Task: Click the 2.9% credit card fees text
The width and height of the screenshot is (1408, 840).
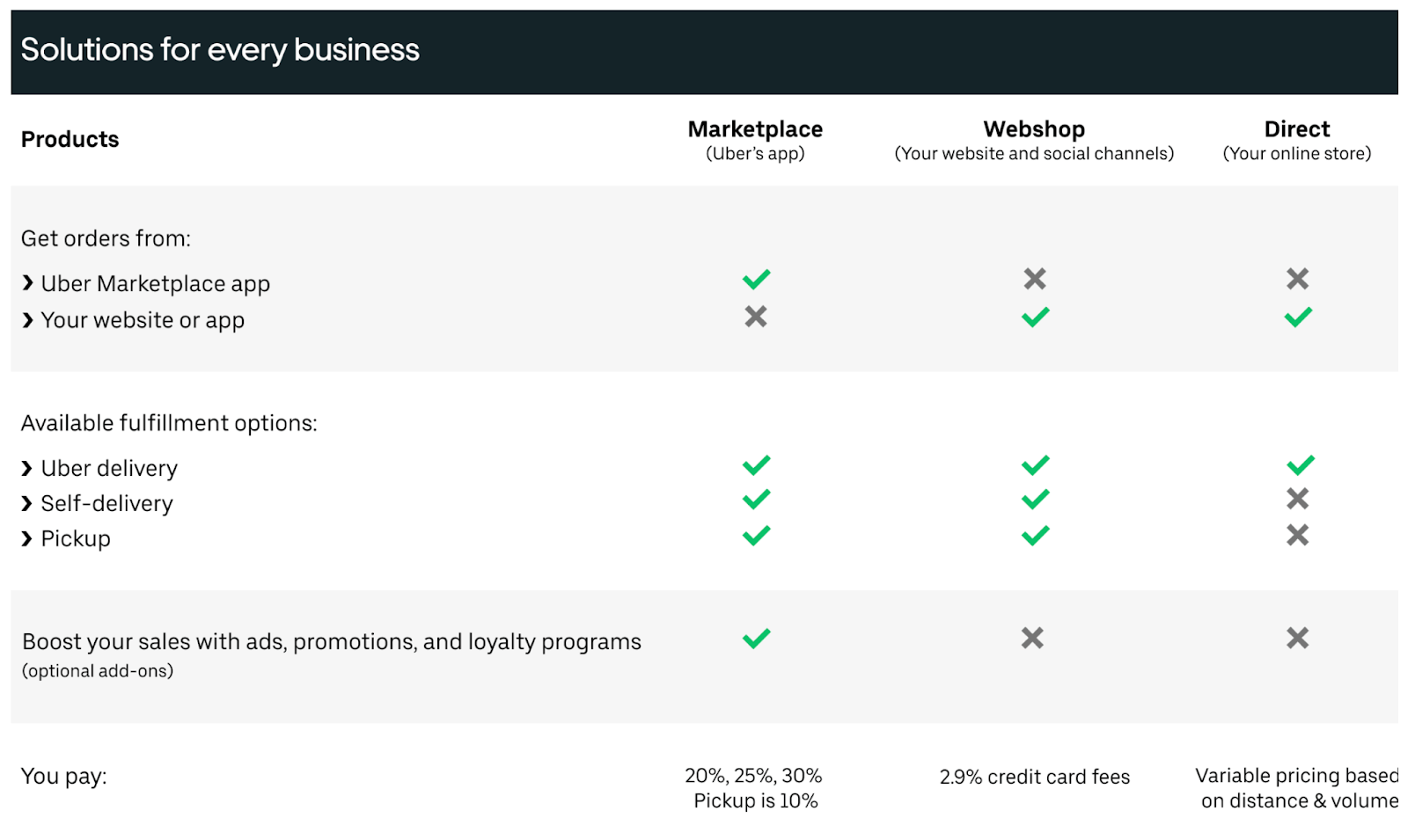Action: point(1035,777)
